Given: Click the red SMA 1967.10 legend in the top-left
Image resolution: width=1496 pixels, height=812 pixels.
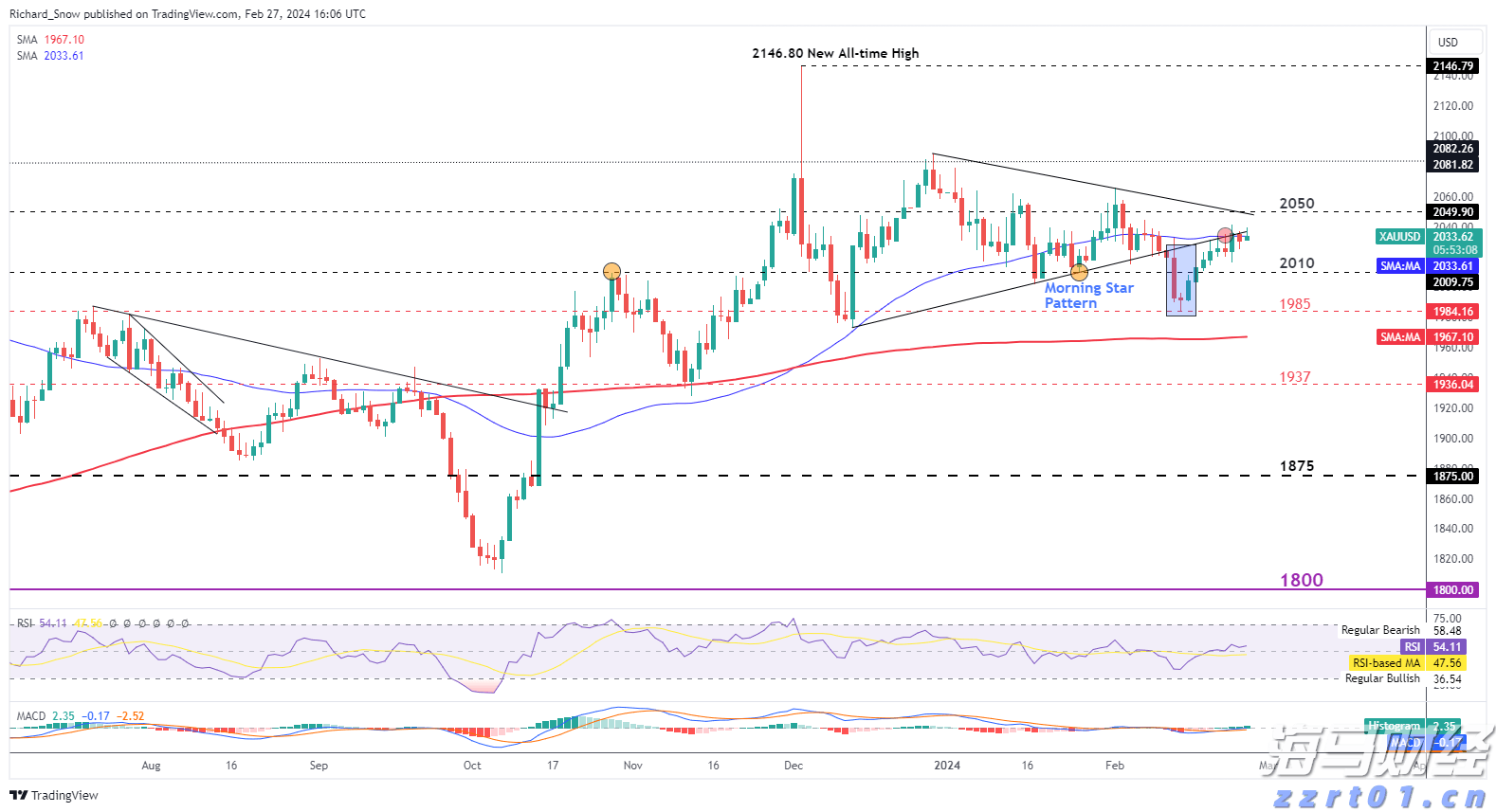Looking at the screenshot, I should (50, 40).
